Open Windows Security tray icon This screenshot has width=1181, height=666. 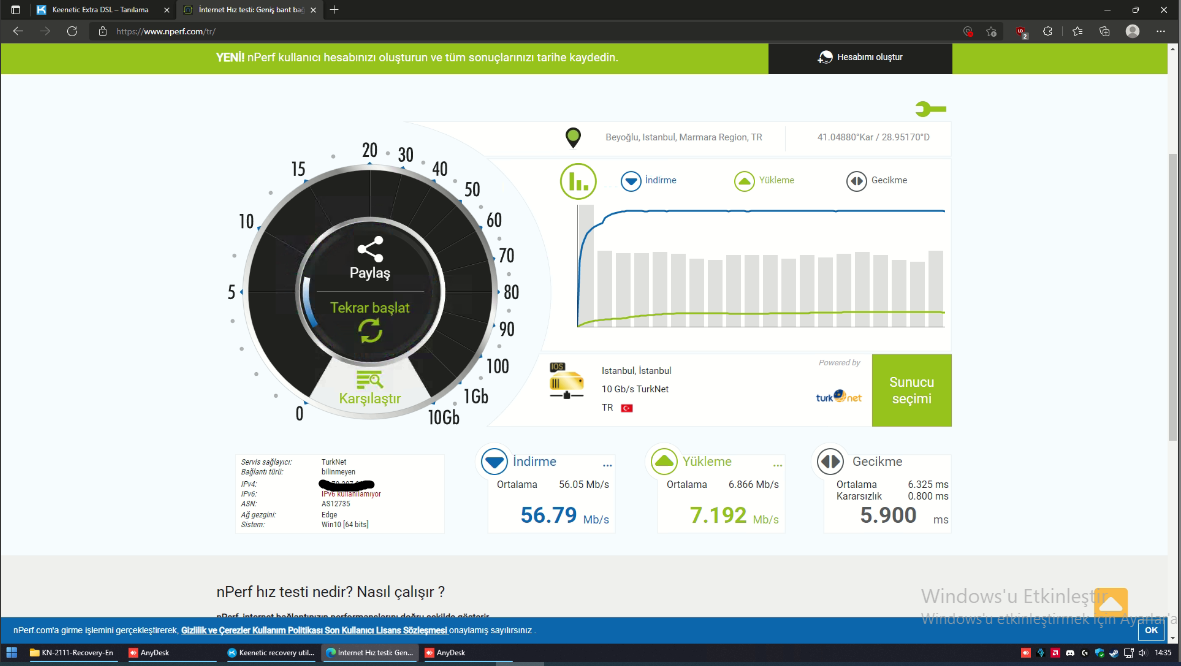click(x=1100, y=652)
